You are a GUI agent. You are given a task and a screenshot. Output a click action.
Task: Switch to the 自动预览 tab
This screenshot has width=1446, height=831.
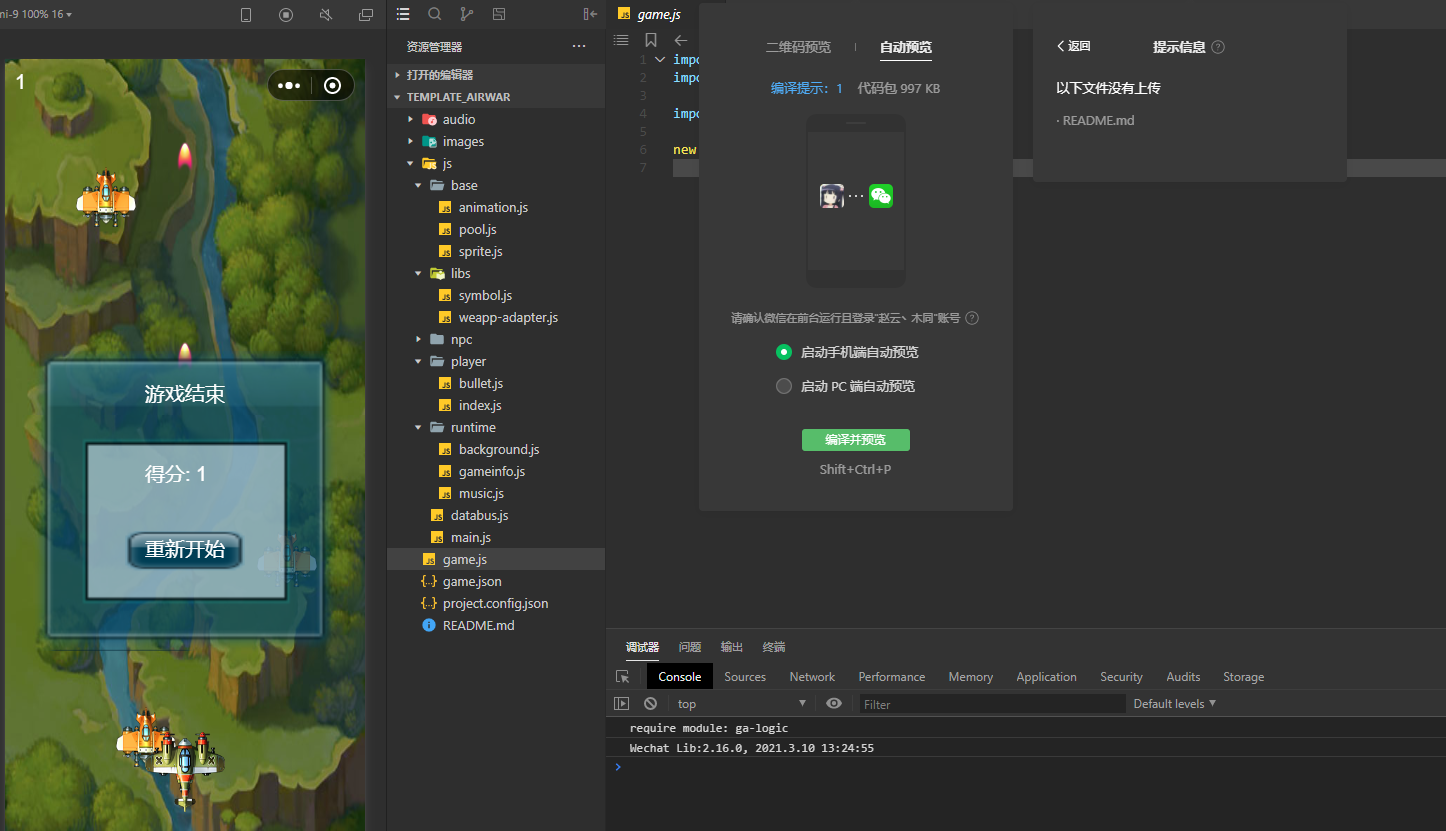click(906, 47)
